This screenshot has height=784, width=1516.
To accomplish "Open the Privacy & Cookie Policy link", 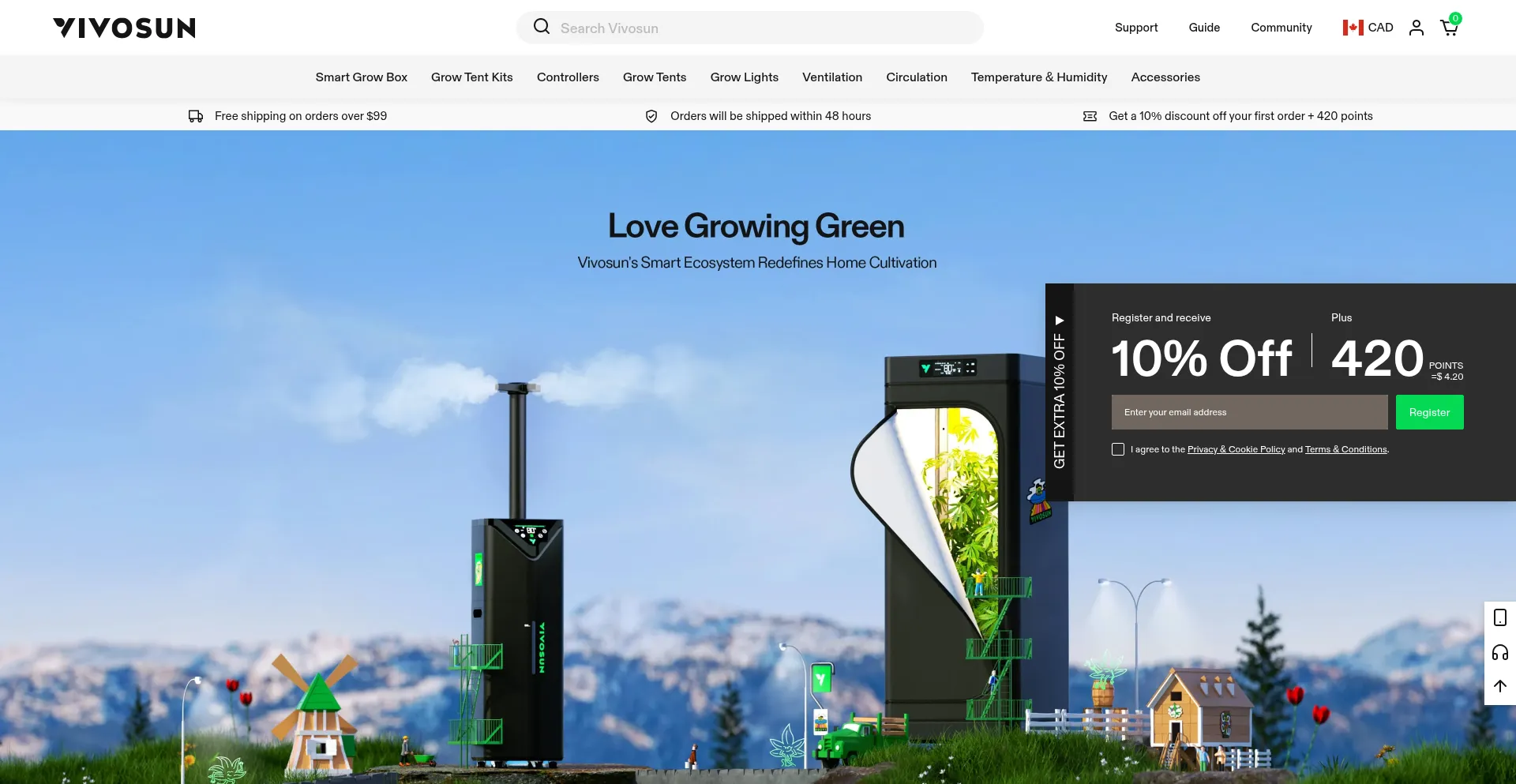I will [x=1236, y=449].
